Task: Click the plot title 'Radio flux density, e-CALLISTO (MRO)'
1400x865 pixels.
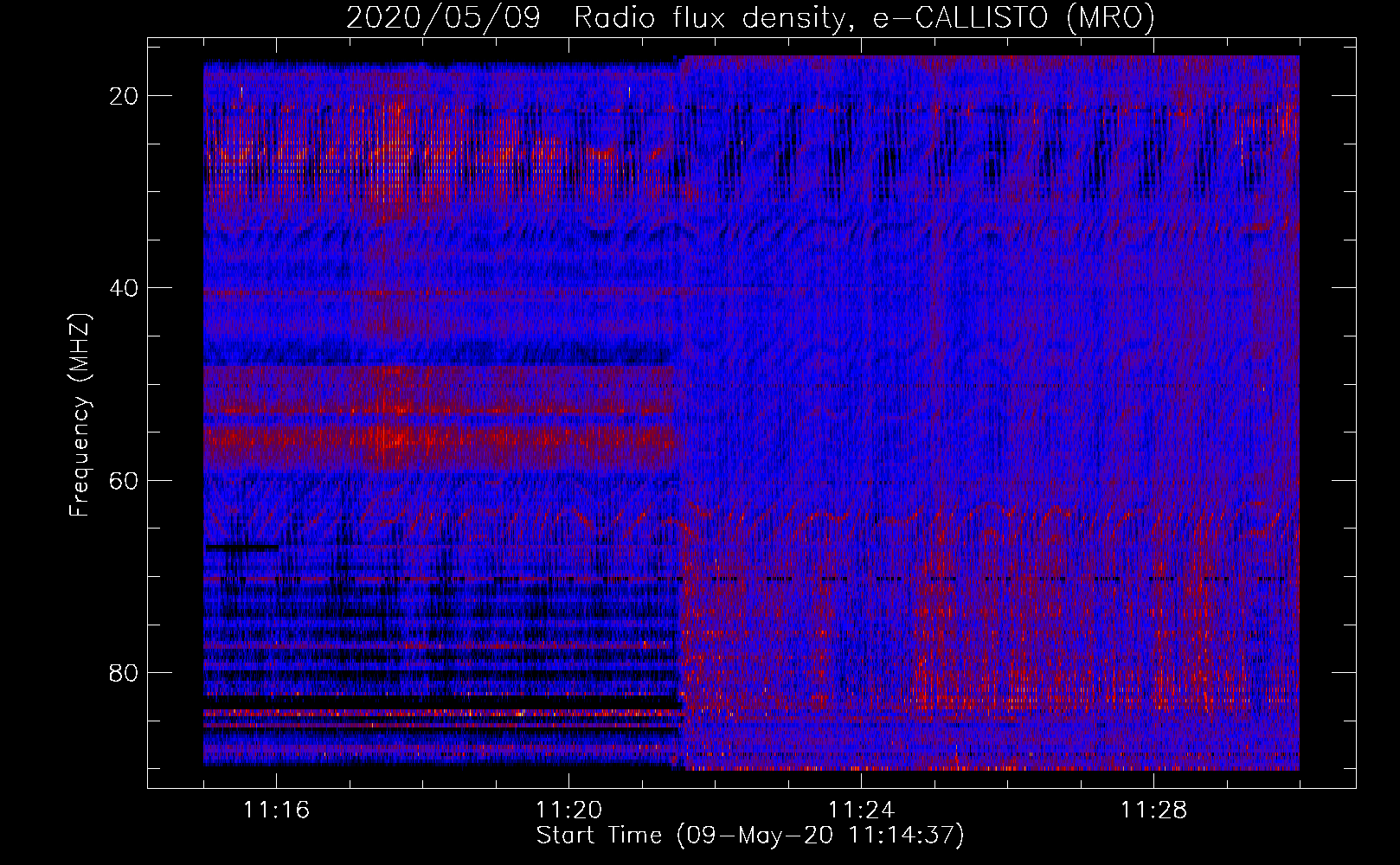Action: pos(864,17)
